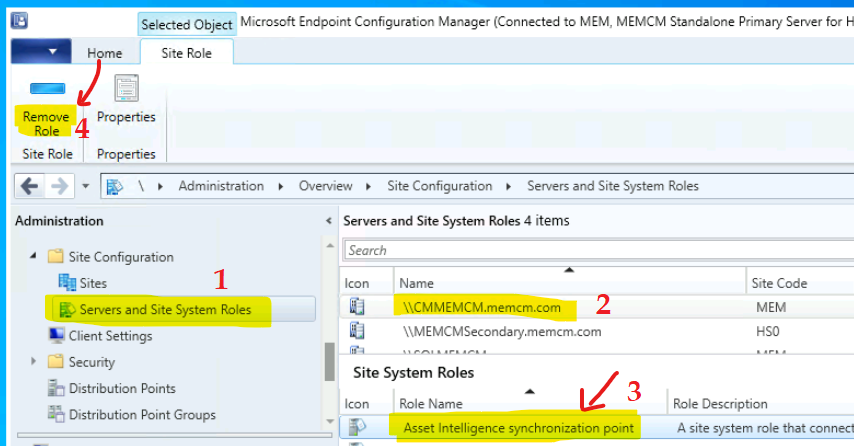
Task: Select the Selected Object contextual tab label
Action: (x=187, y=25)
